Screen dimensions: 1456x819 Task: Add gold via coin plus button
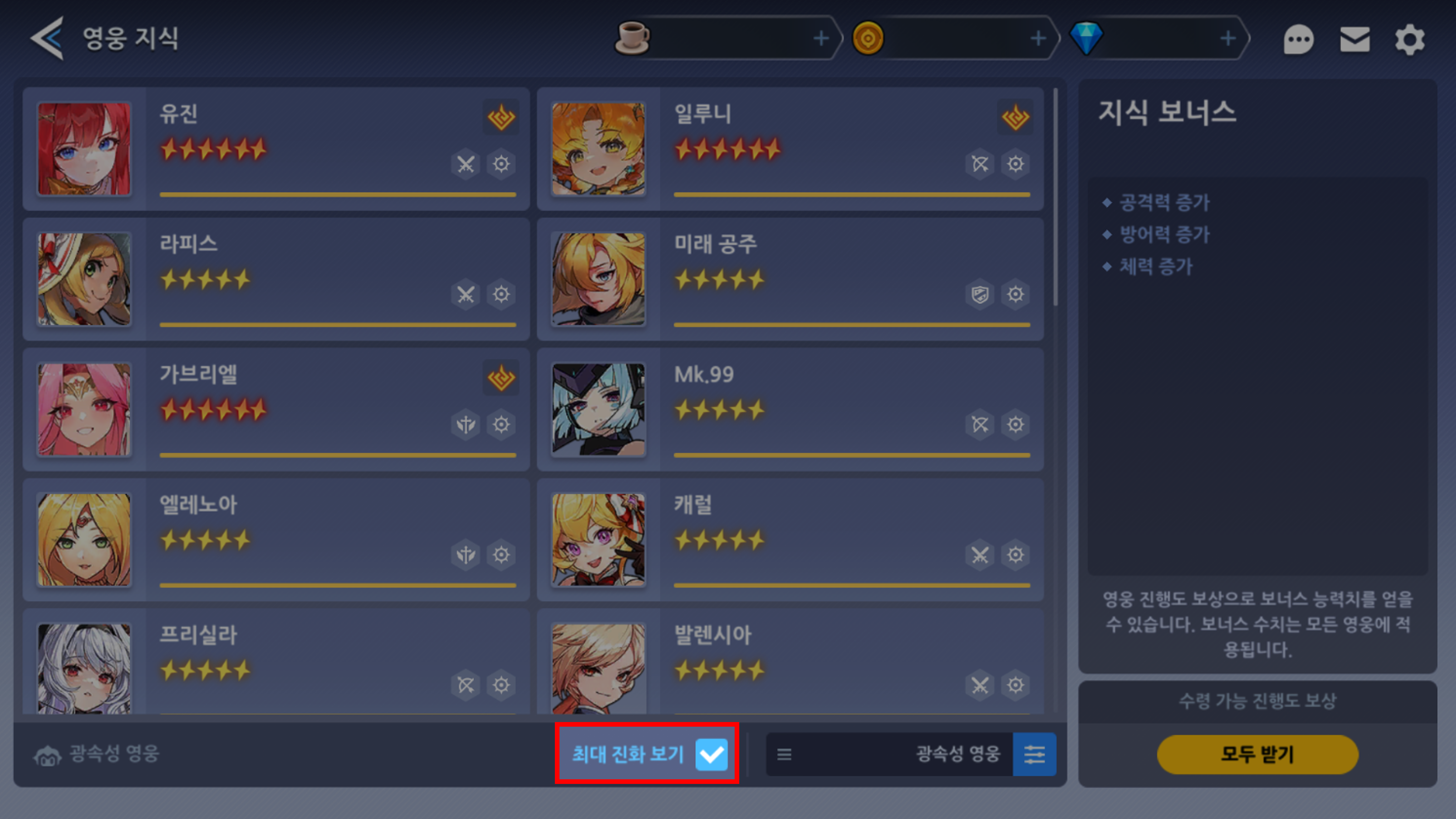1038,38
